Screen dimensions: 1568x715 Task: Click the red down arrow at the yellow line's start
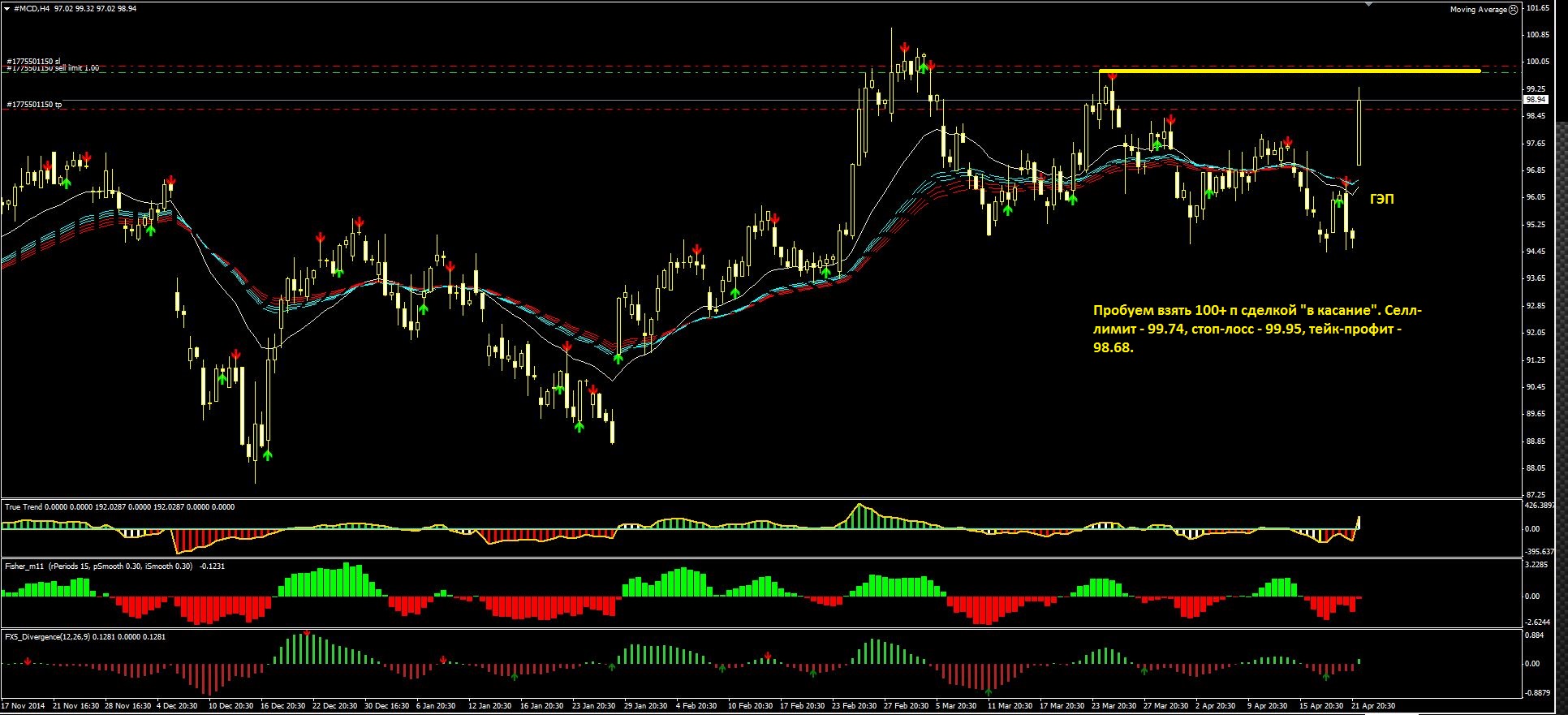[1112, 76]
